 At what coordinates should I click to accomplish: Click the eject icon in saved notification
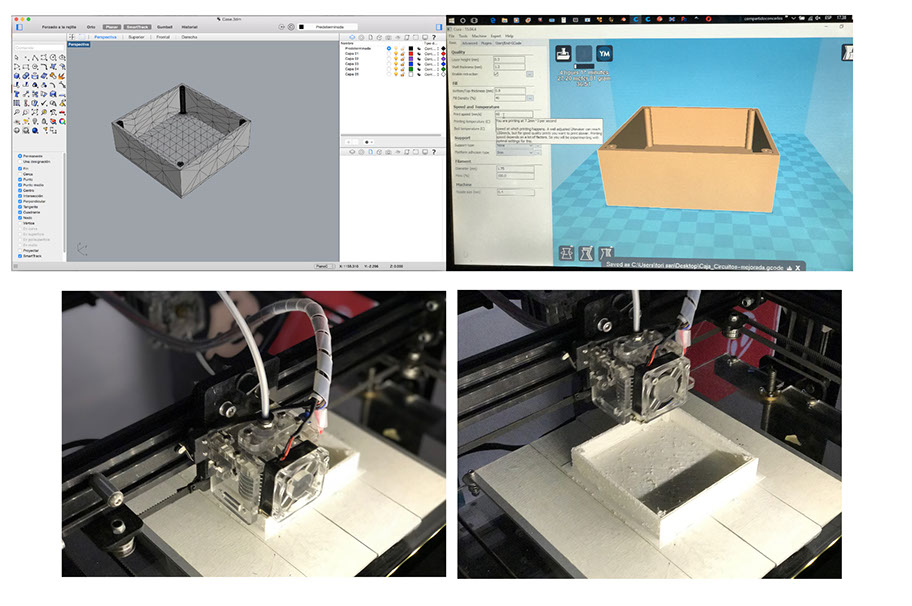point(789,268)
